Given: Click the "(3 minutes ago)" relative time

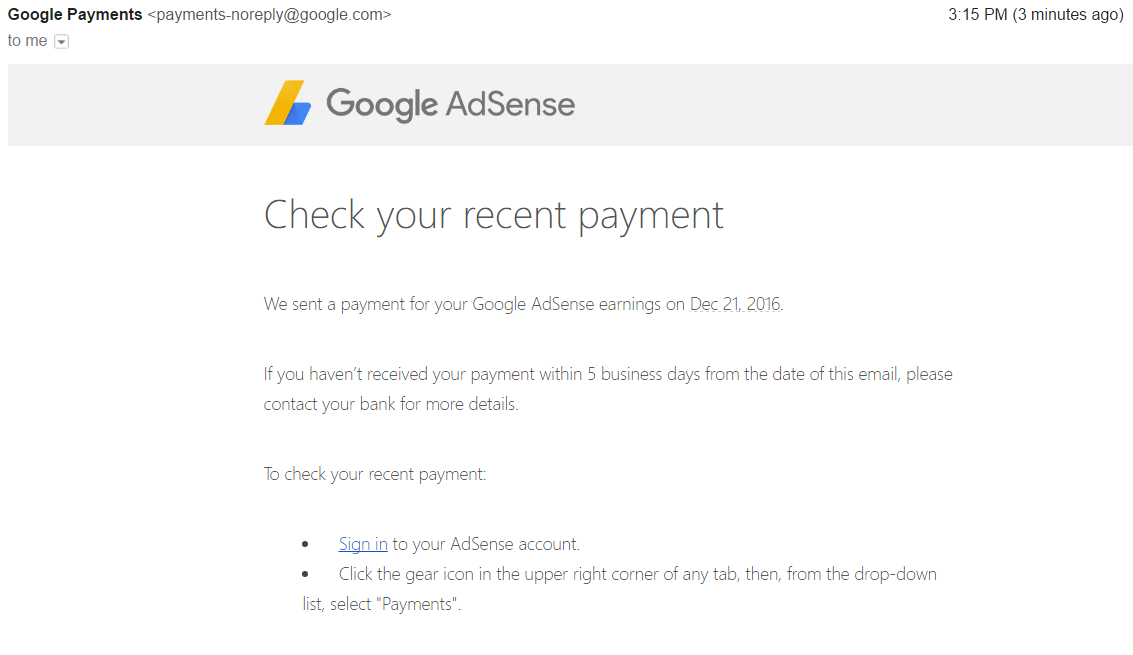Looking at the screenshot, I should 1069,15.
